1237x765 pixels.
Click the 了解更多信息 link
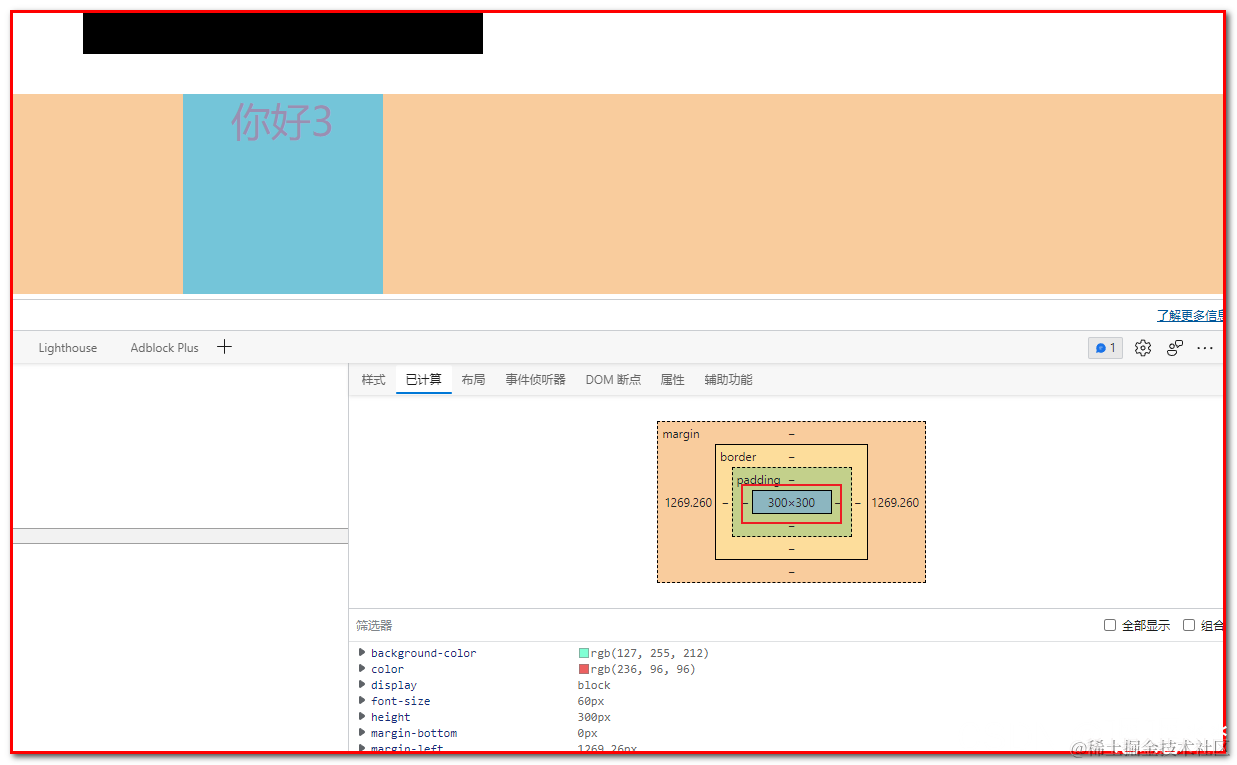tap(1190, 315)
